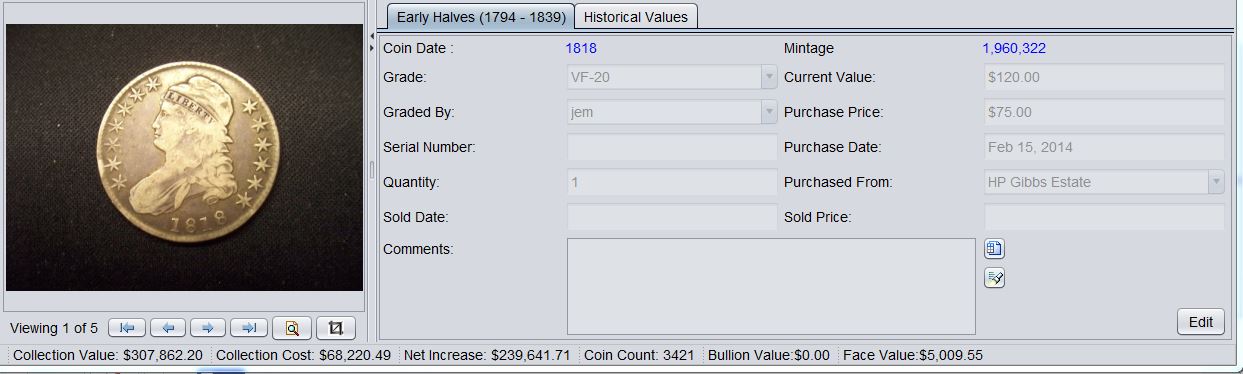1243x374 pixels.
Task: Select Early Halves (1794 - 1839) tab
Action: point(481,17)
